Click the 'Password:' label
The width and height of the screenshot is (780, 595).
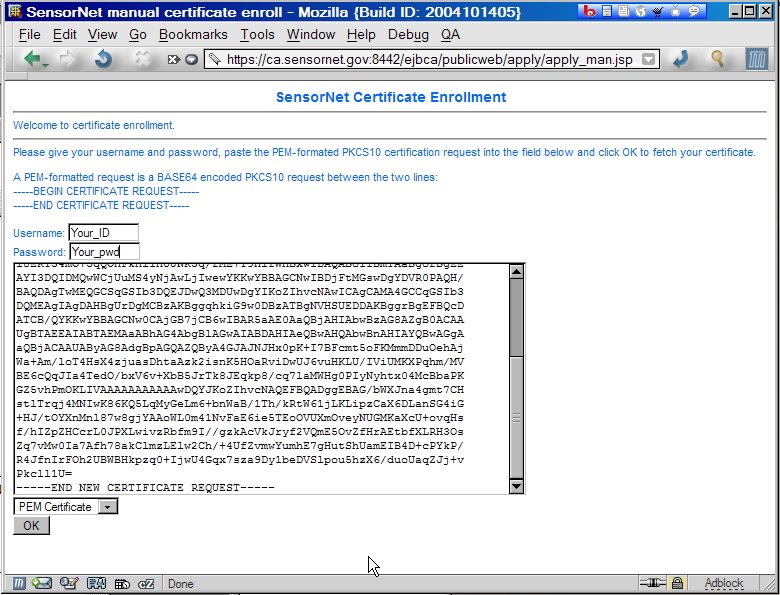tap(39, 252)
